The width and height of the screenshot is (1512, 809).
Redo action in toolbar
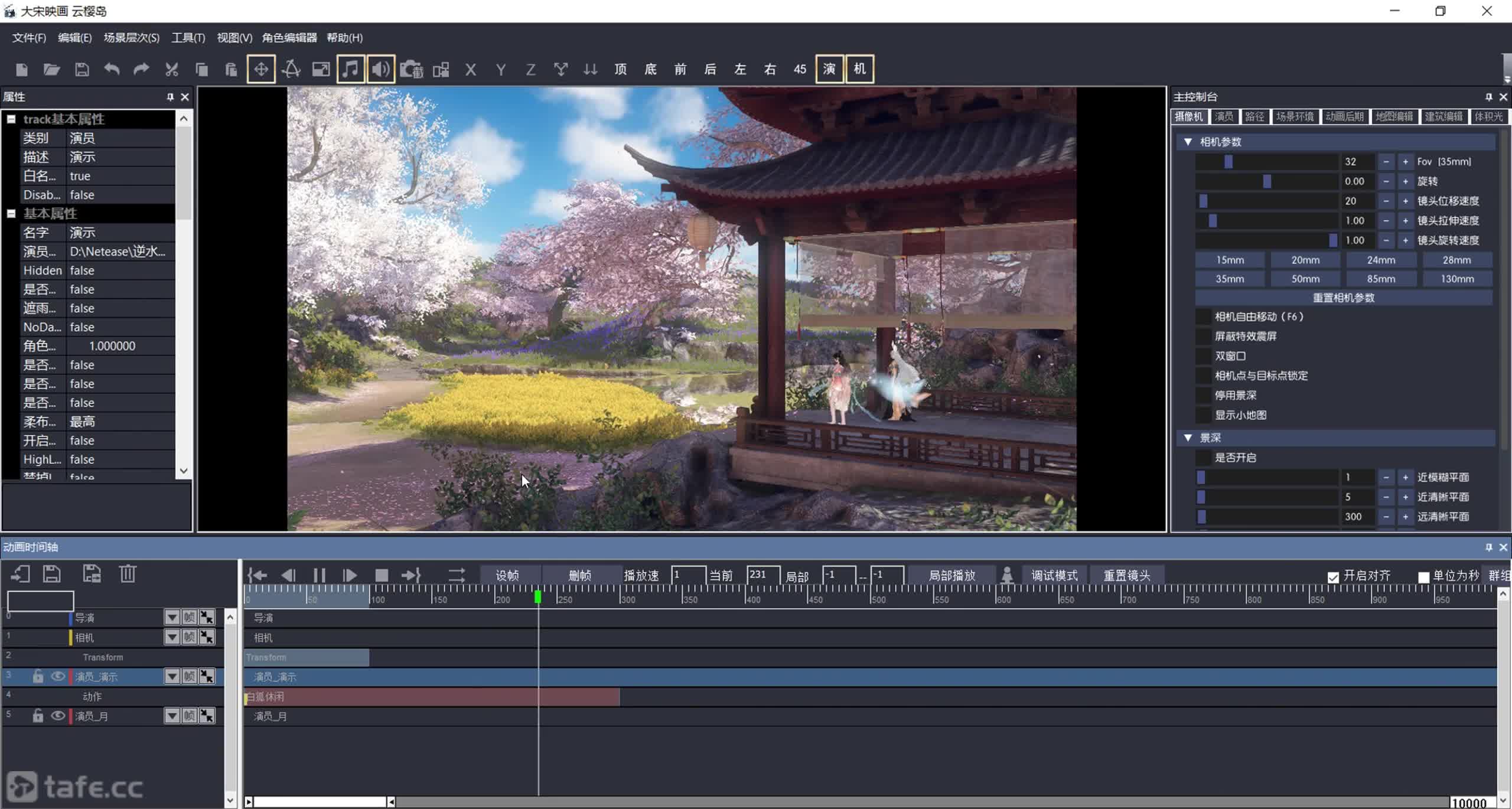[141, 70]
